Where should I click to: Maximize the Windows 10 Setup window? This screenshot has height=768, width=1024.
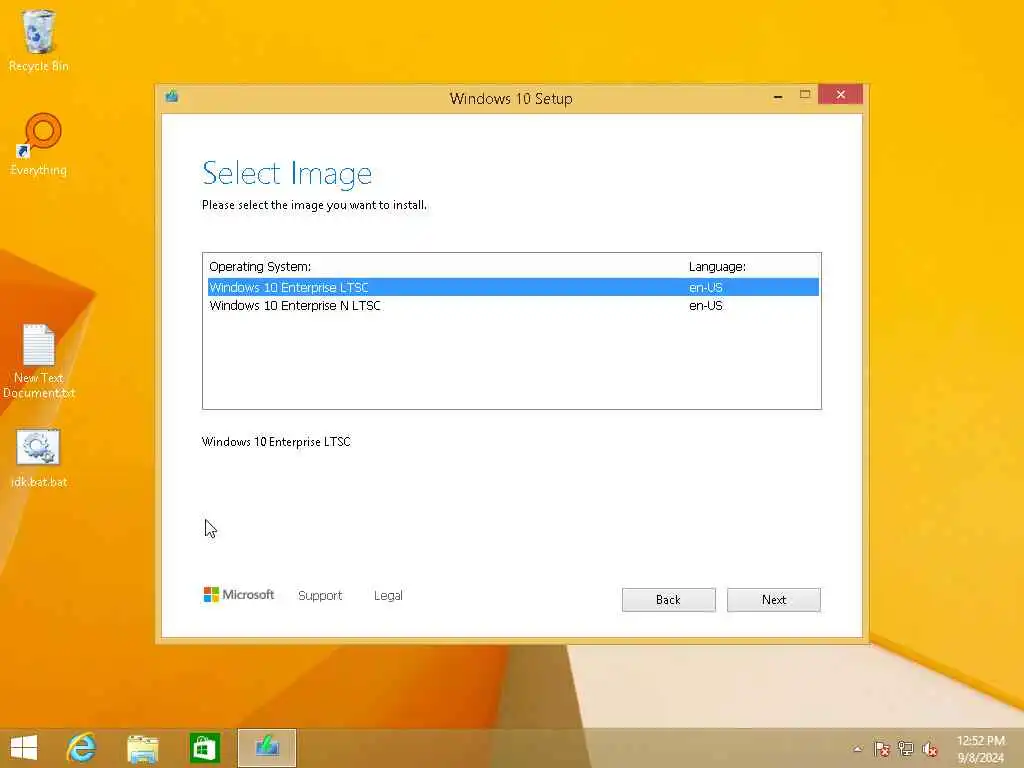coord(805,95)
